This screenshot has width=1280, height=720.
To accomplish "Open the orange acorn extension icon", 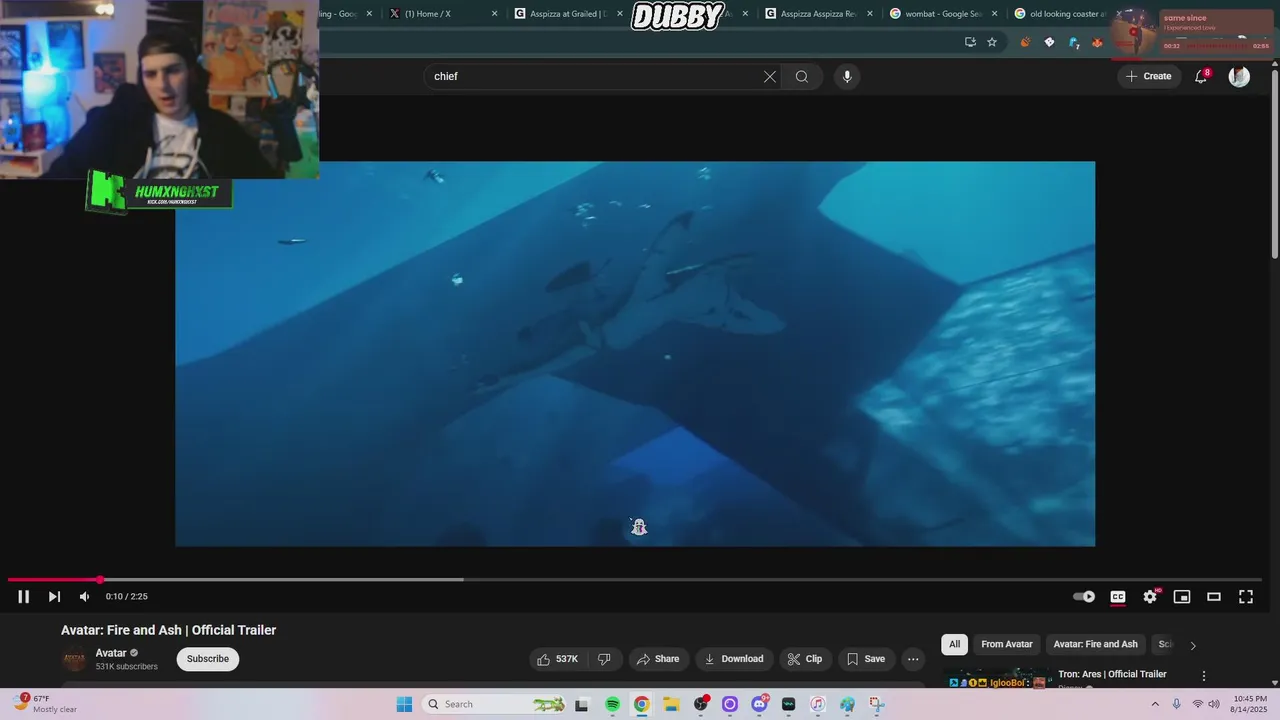I will click(1025, 42).
